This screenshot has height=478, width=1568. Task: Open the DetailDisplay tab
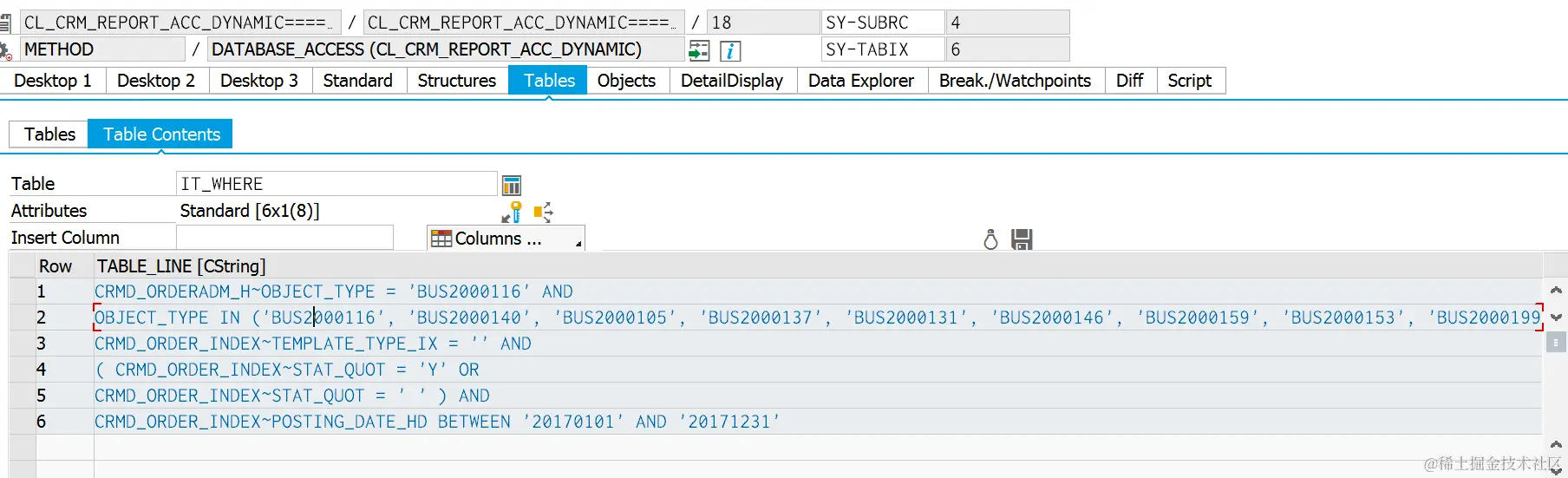[732, 81]
